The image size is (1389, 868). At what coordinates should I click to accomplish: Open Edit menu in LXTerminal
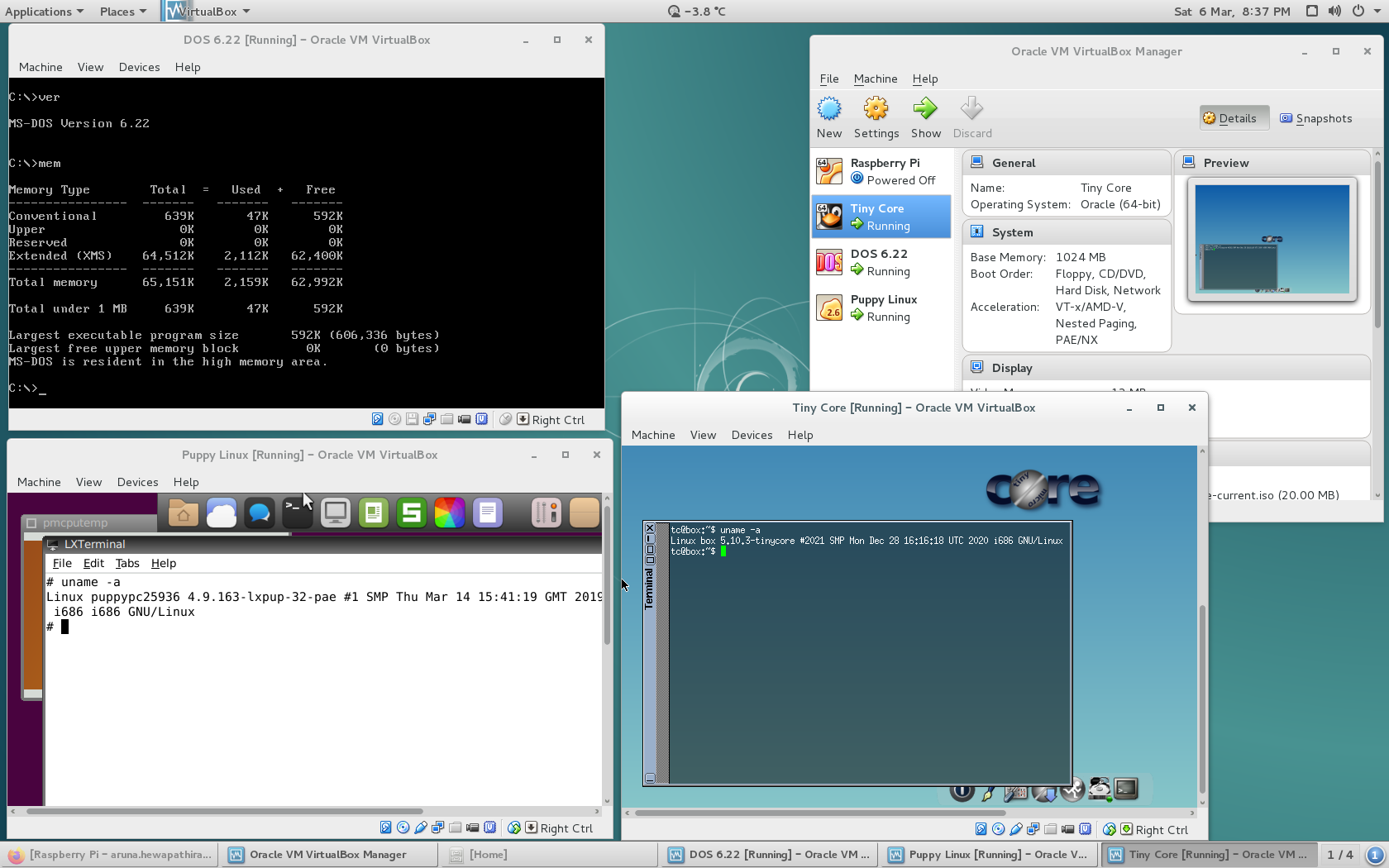coord(93,563)
